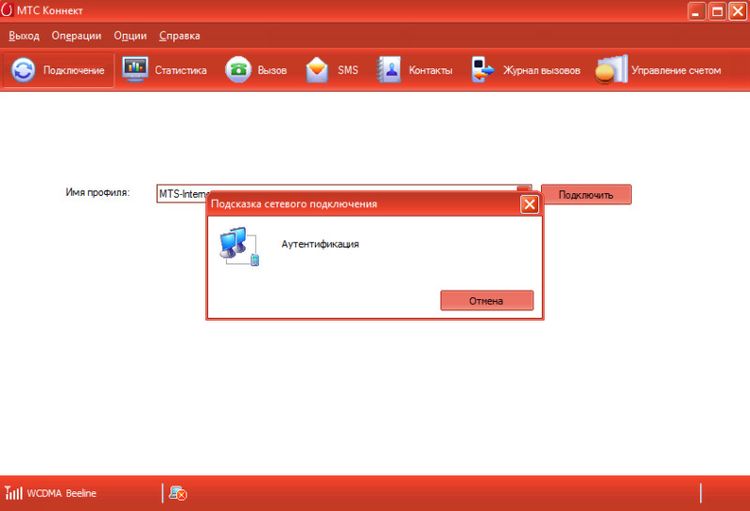The image size is (750, 511).
Task: Select the Журнал вызовов toolbar label
Action: (541, 70)
